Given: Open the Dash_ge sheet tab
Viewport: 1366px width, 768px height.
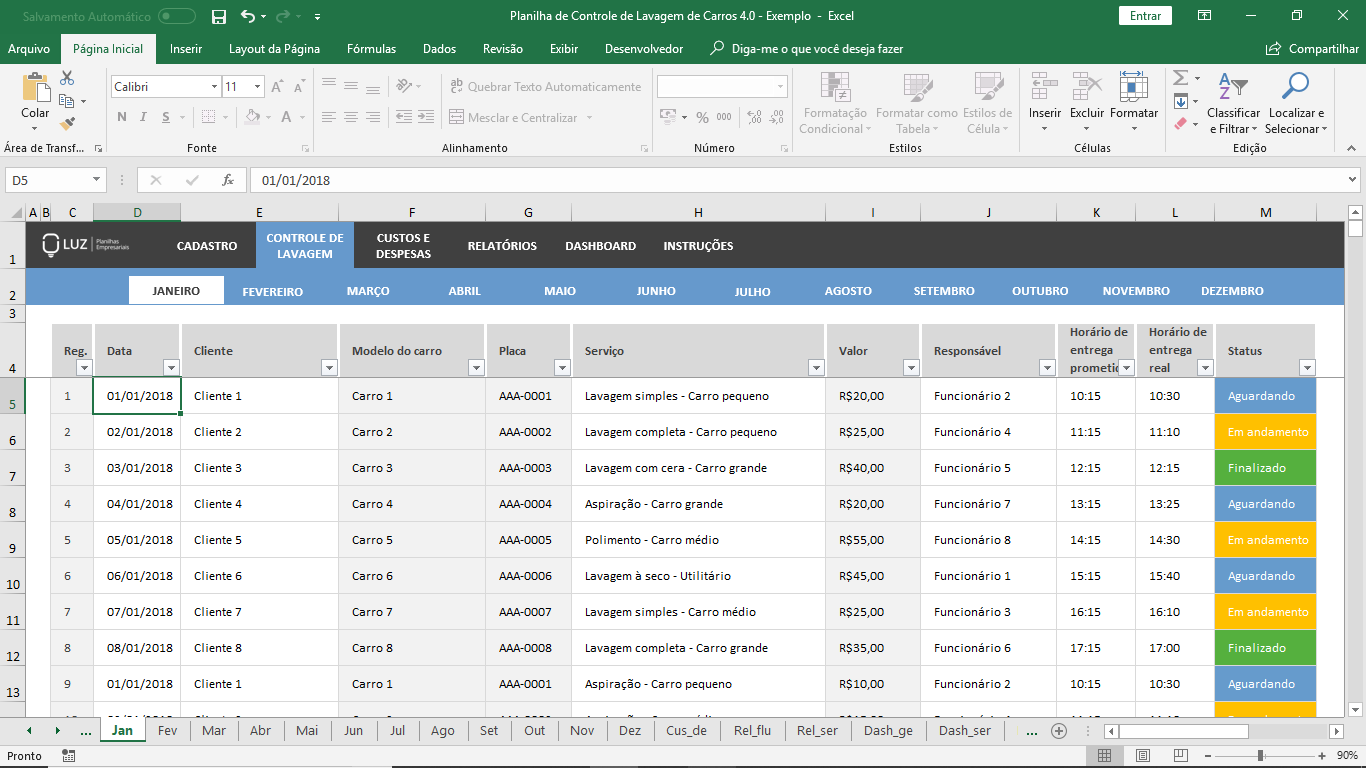Looking at the screenshot, I should click(889, 731).
